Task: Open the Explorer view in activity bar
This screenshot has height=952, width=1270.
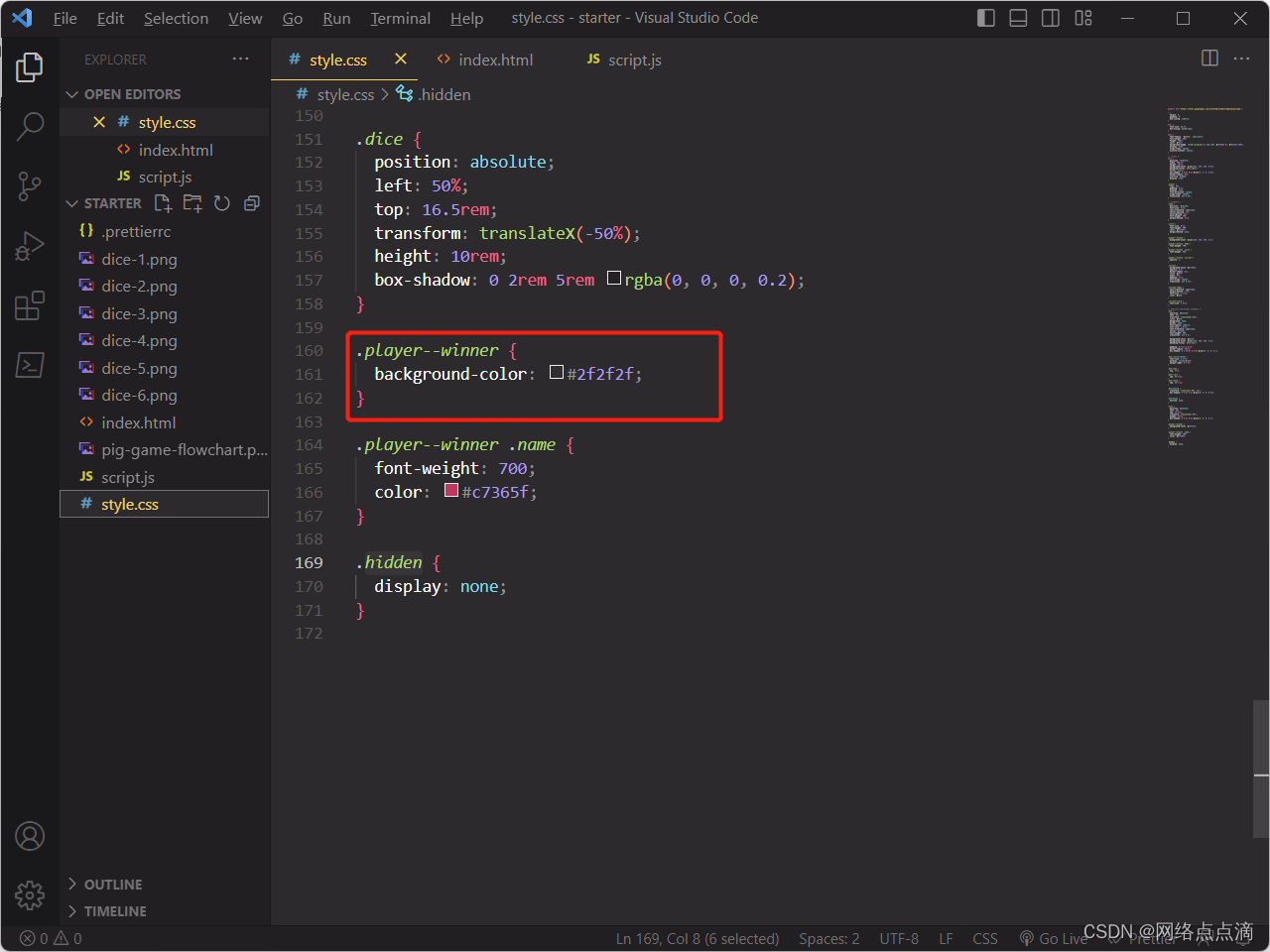Action: (x=30, y=67)
